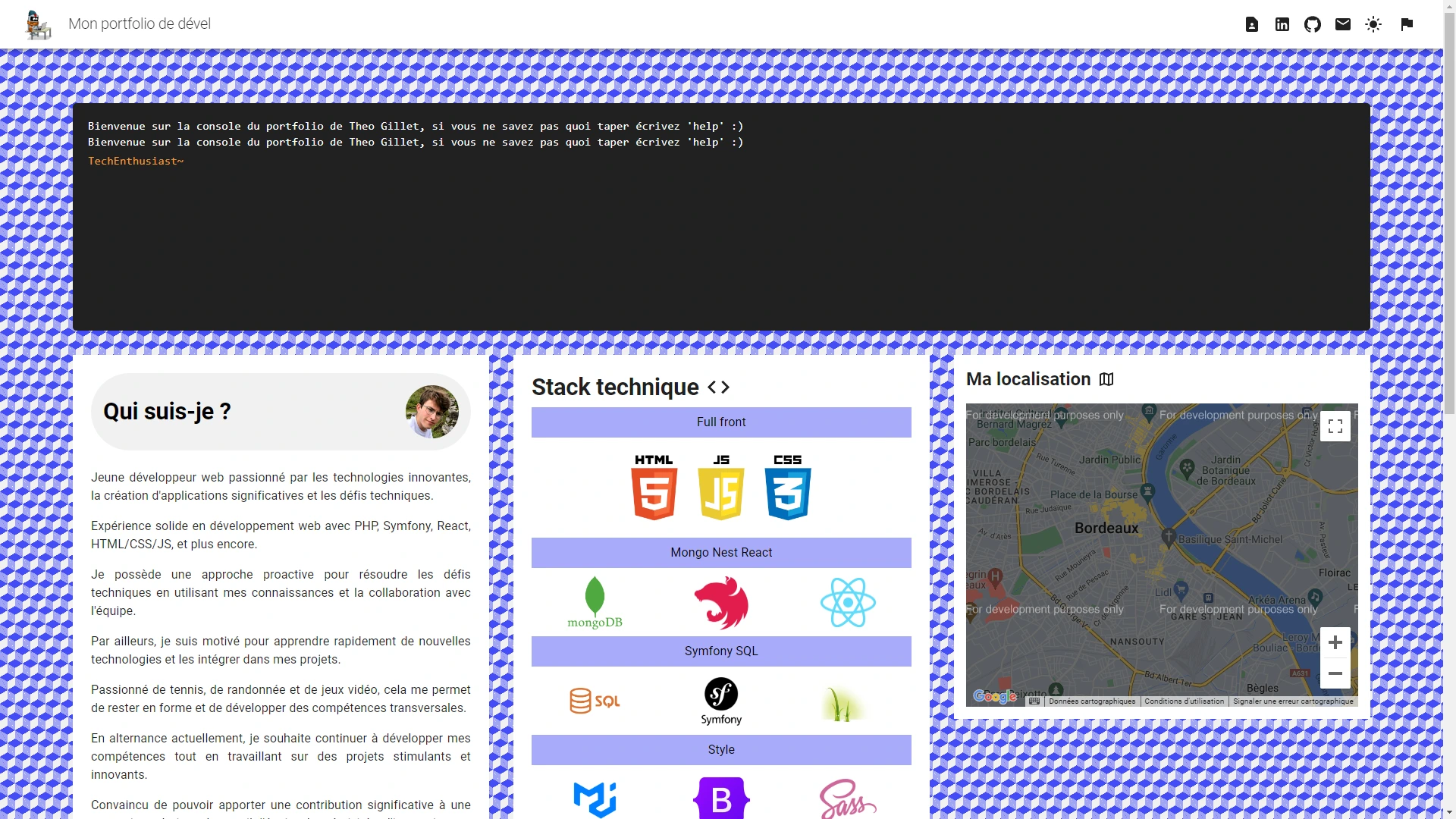Click the NestJS red cat logo
The width and height of the screenshot is (1456, 819).
coord(721,602)
